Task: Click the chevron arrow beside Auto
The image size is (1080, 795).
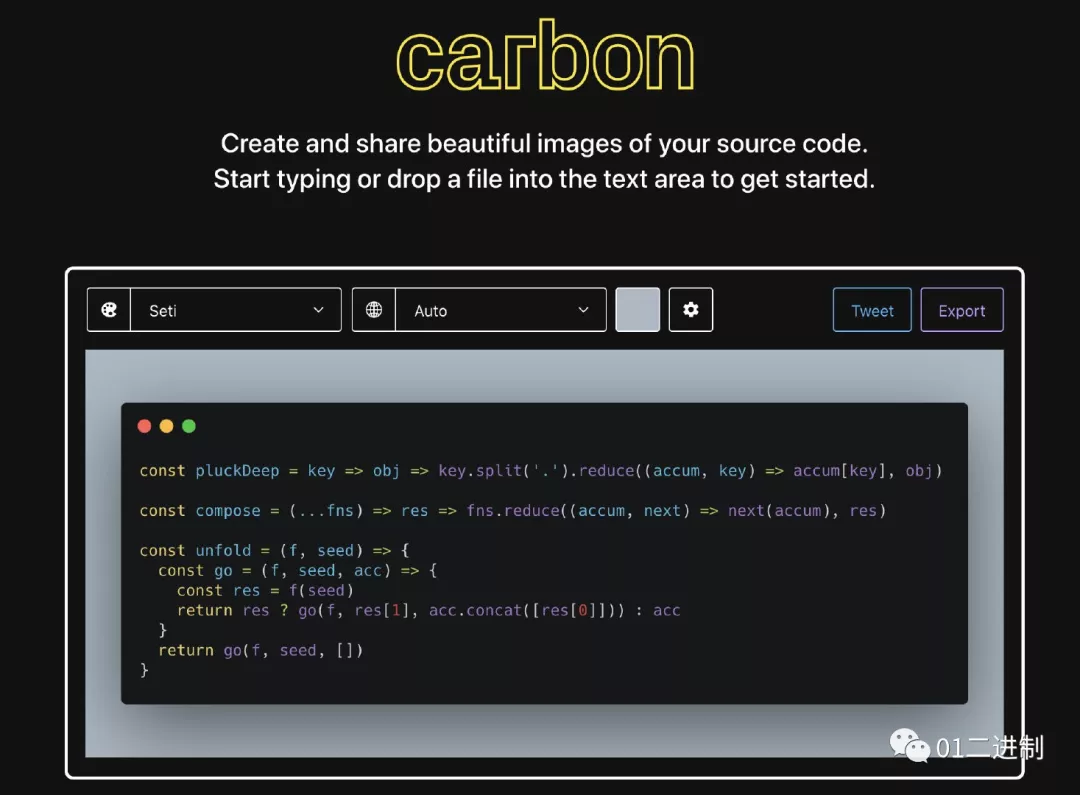Action: (583, 310)
